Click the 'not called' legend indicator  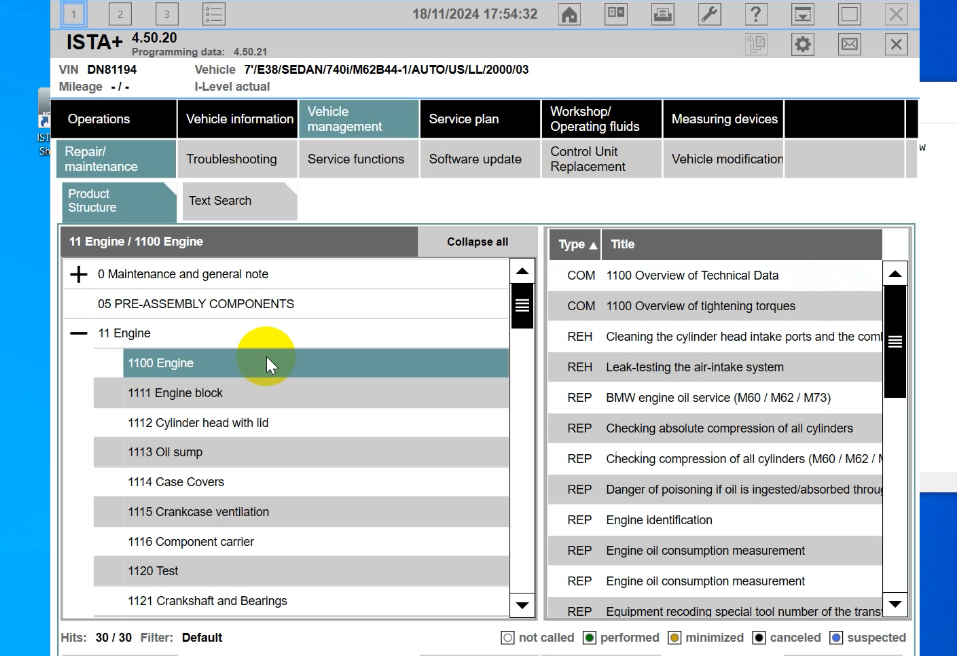click(507, 638)
